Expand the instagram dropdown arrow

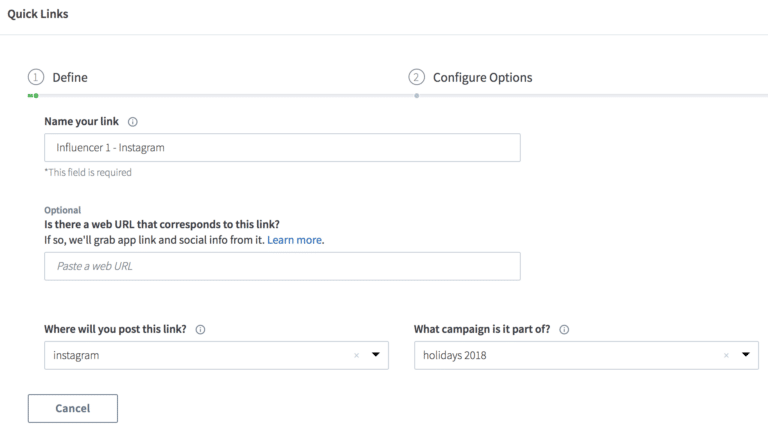(376, 355)
